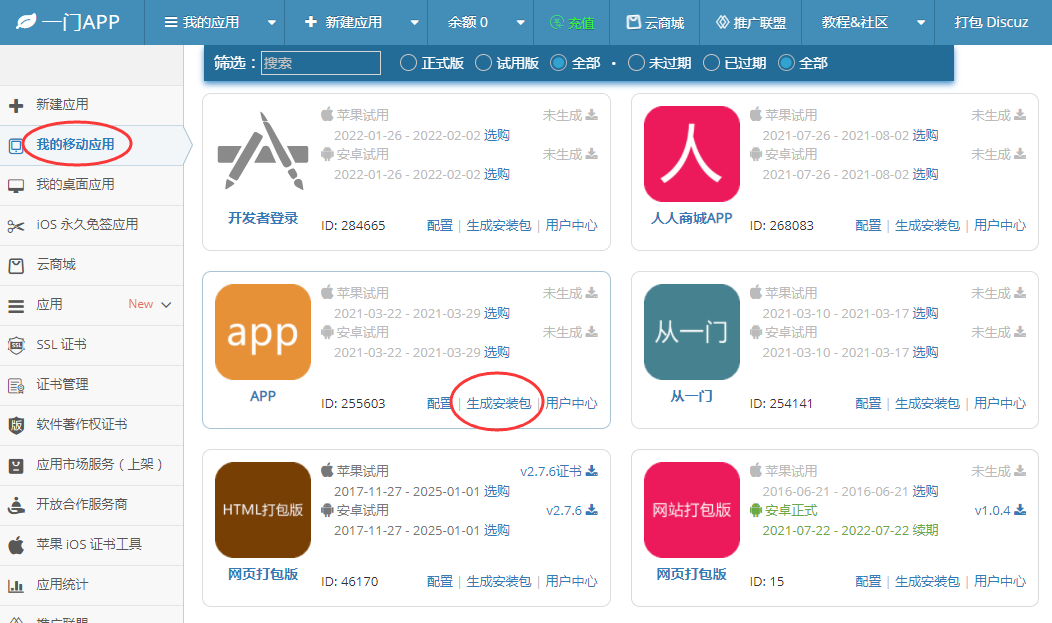Image resolution: width=1052 pixels, height=623 pixels.
Task: Open the 教程&社区 dropdown arrow
Action: [921, 23]
